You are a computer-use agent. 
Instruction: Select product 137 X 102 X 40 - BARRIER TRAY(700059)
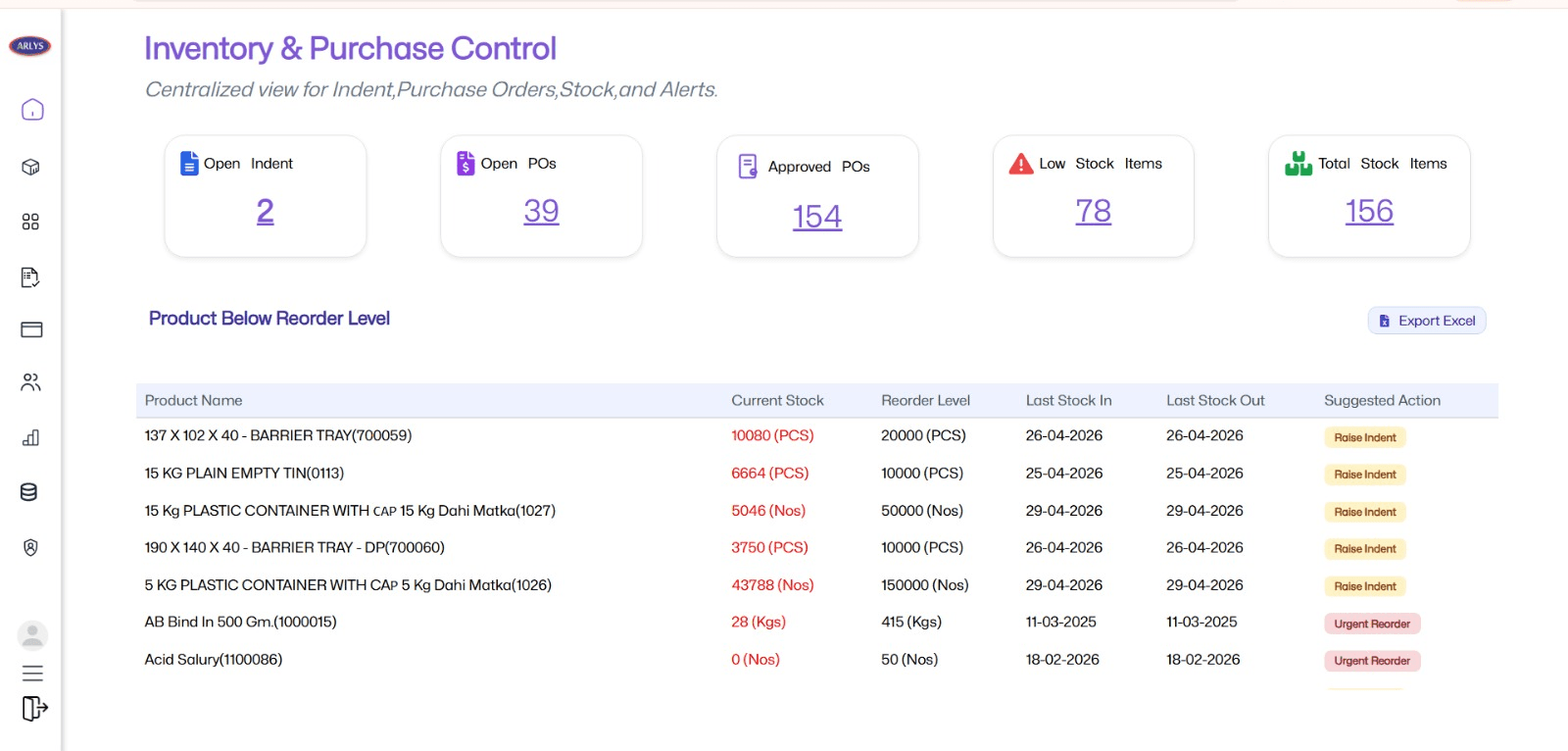(278, 435)
